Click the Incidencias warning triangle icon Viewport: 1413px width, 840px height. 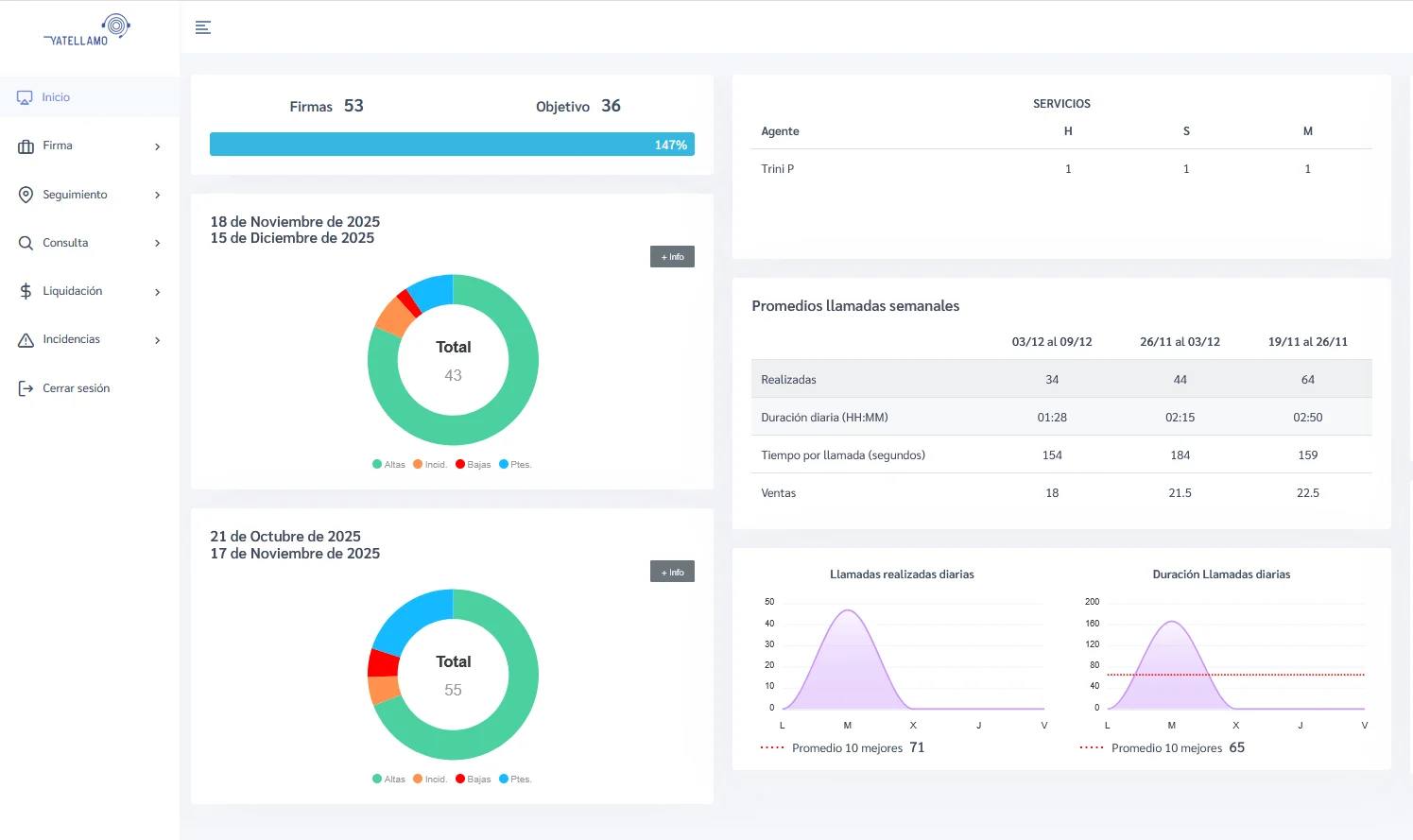[x=26, y=340]
